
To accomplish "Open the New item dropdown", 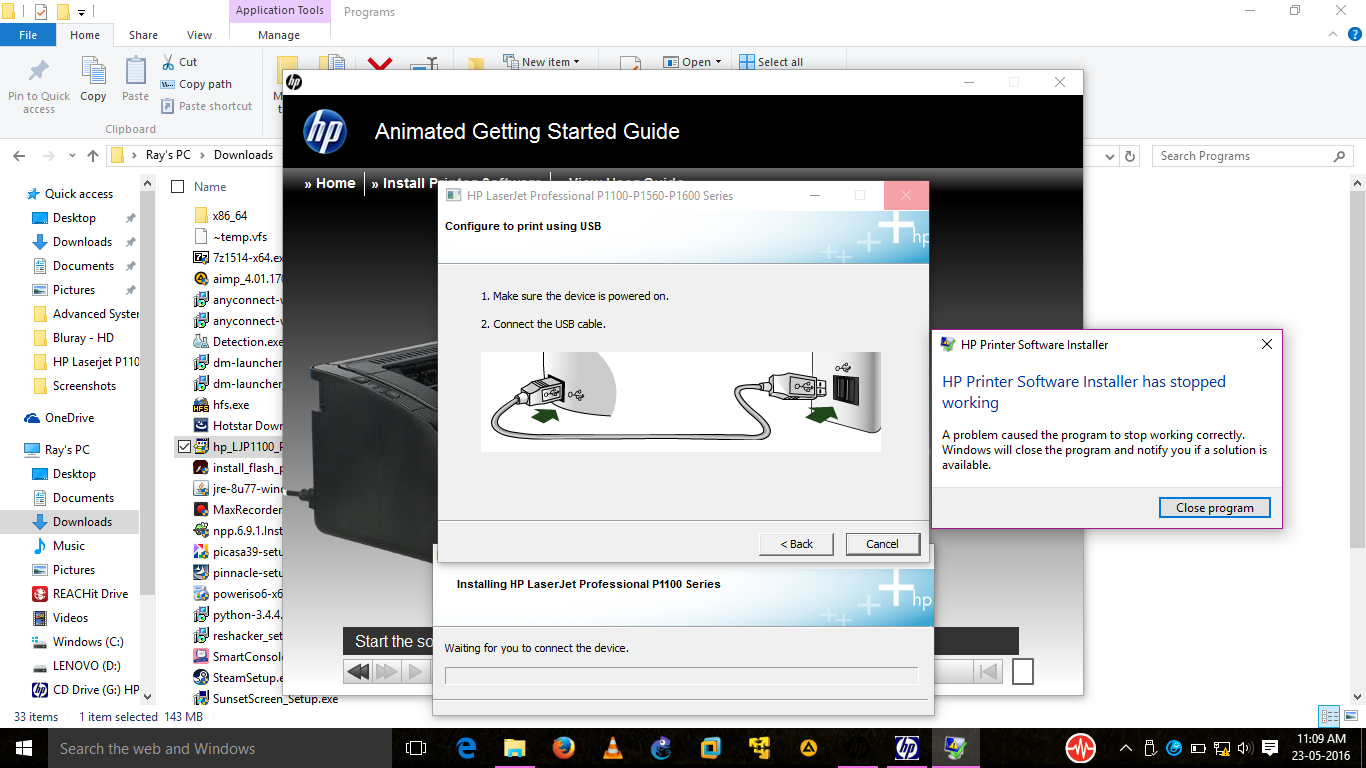I will pos(541,62).
